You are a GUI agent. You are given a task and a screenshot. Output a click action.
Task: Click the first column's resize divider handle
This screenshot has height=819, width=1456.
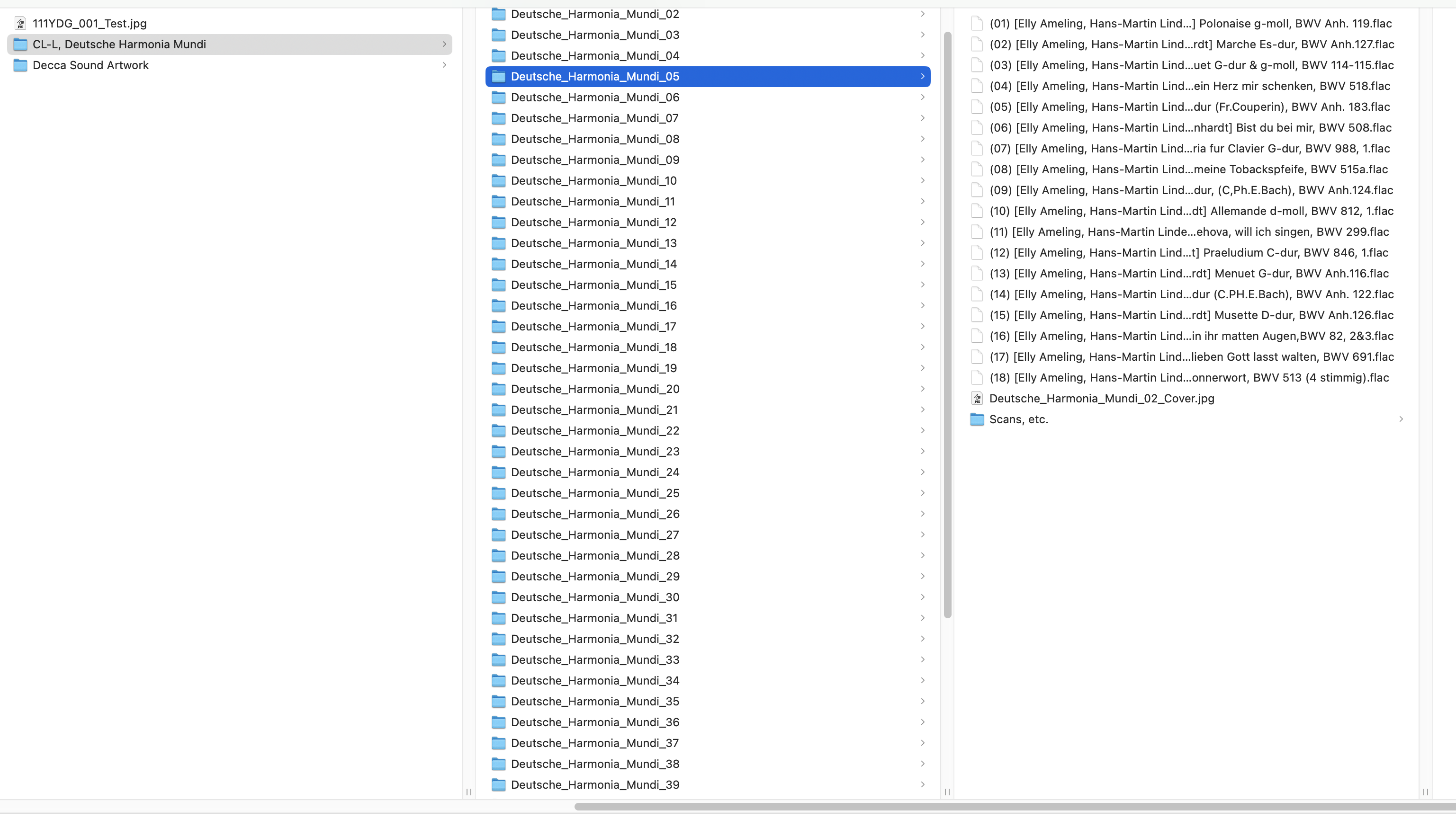coord(468,792)
